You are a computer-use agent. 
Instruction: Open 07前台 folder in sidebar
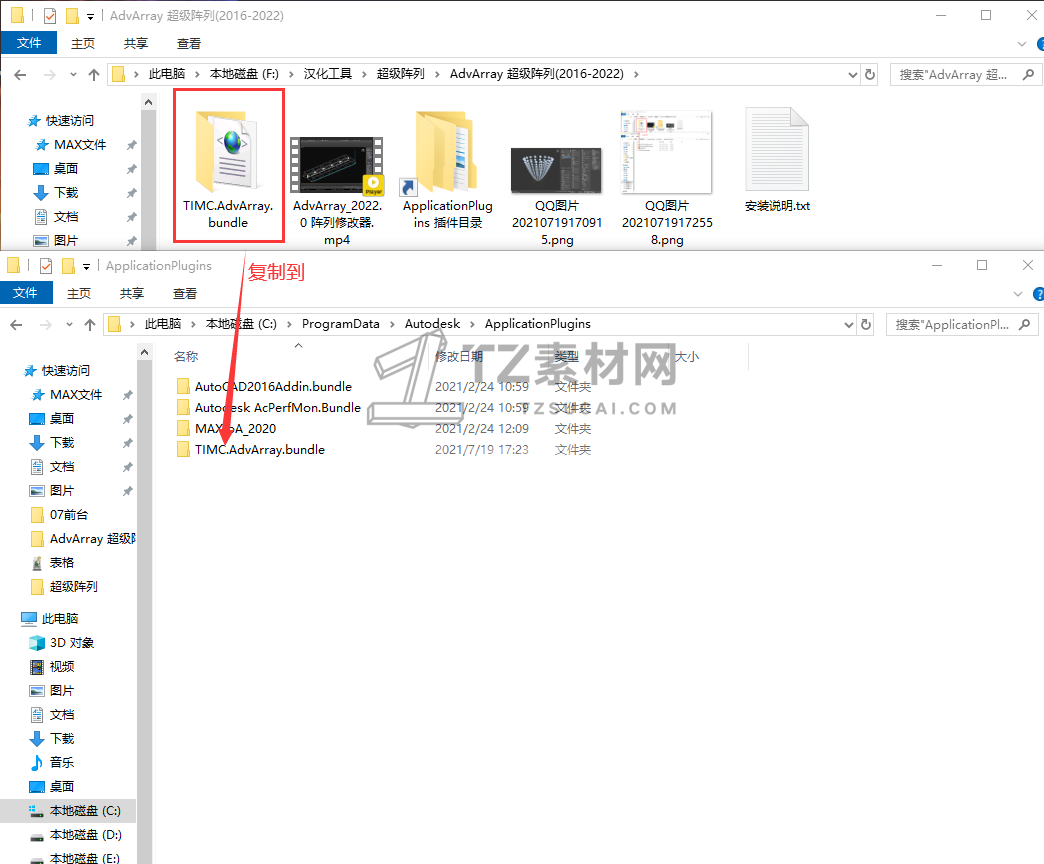pyautogui.click(x=69, y=515)
